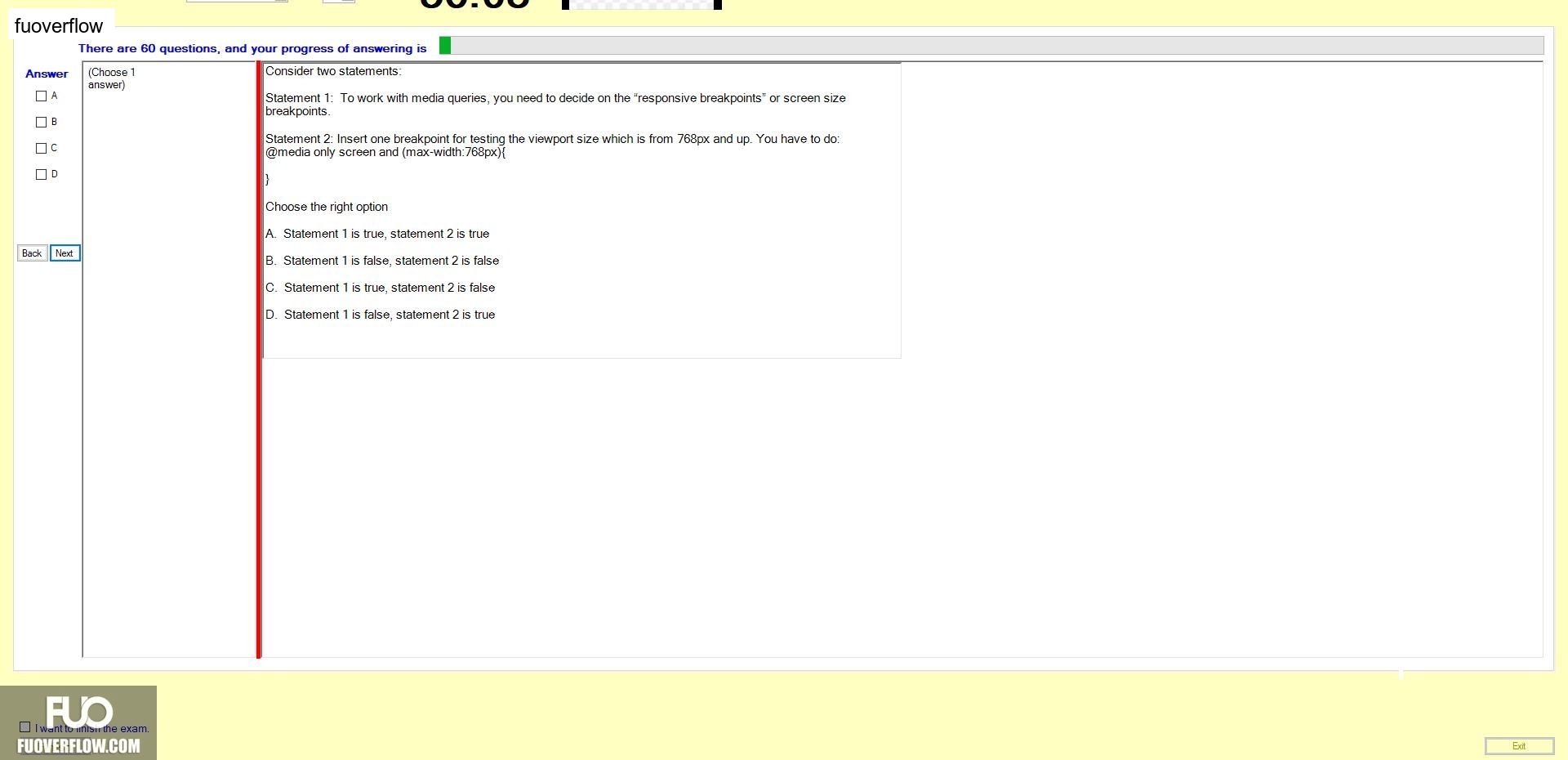This screenshot has width=1568, height=760.
Task: Click the 'Choose the right option' text
Action: tap(327, 207)
